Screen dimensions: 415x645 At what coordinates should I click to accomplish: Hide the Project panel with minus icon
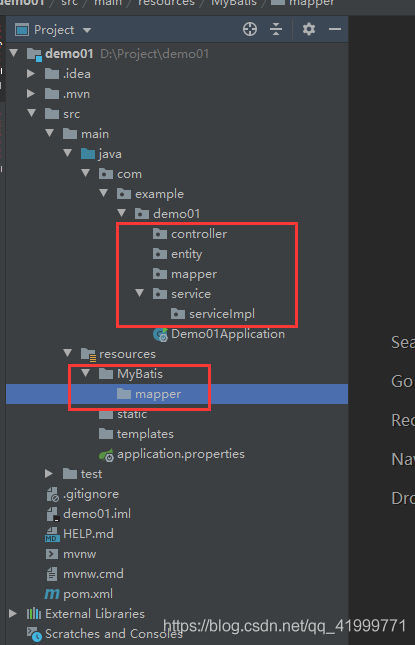[x=335, y=30]
